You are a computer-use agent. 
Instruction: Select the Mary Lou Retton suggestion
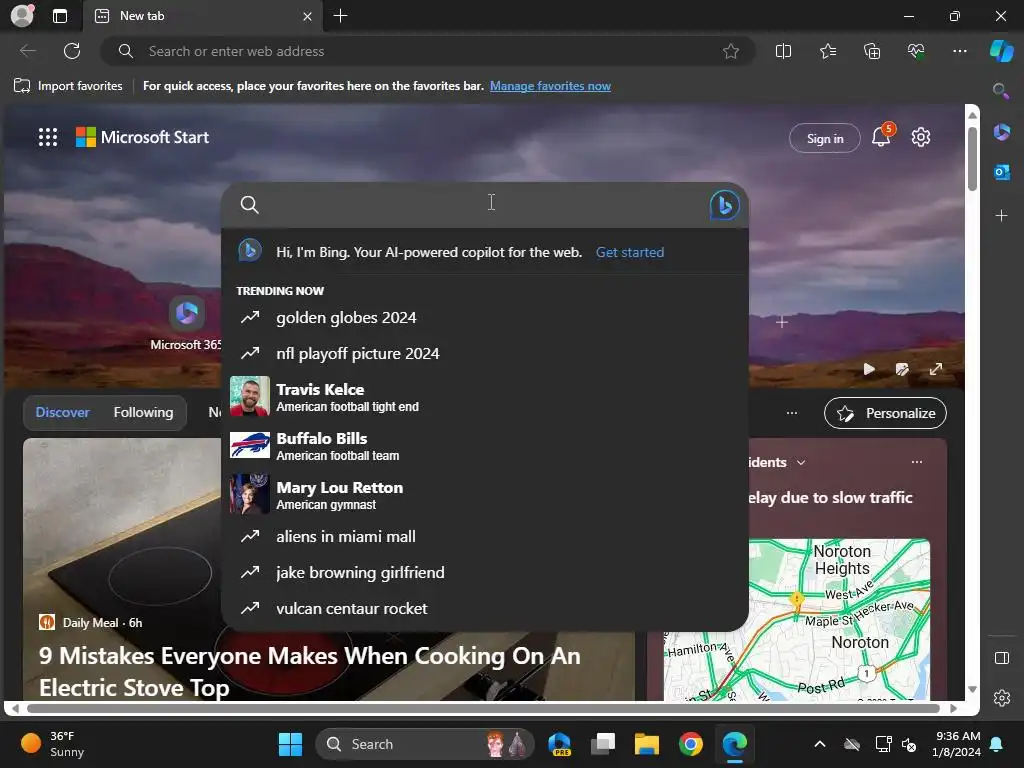click(484, 494)
